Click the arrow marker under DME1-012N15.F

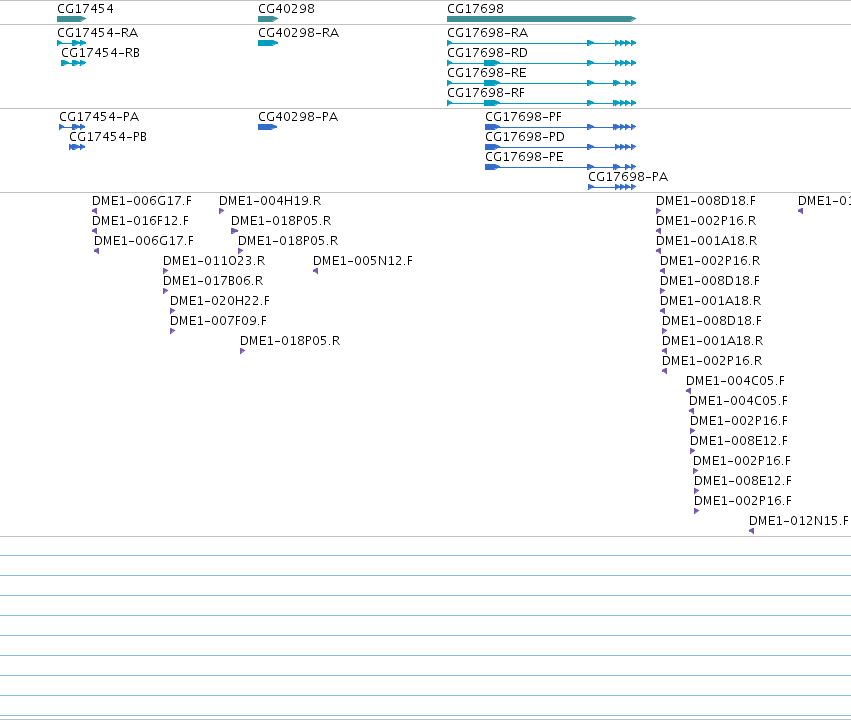(x=751, y=531)
